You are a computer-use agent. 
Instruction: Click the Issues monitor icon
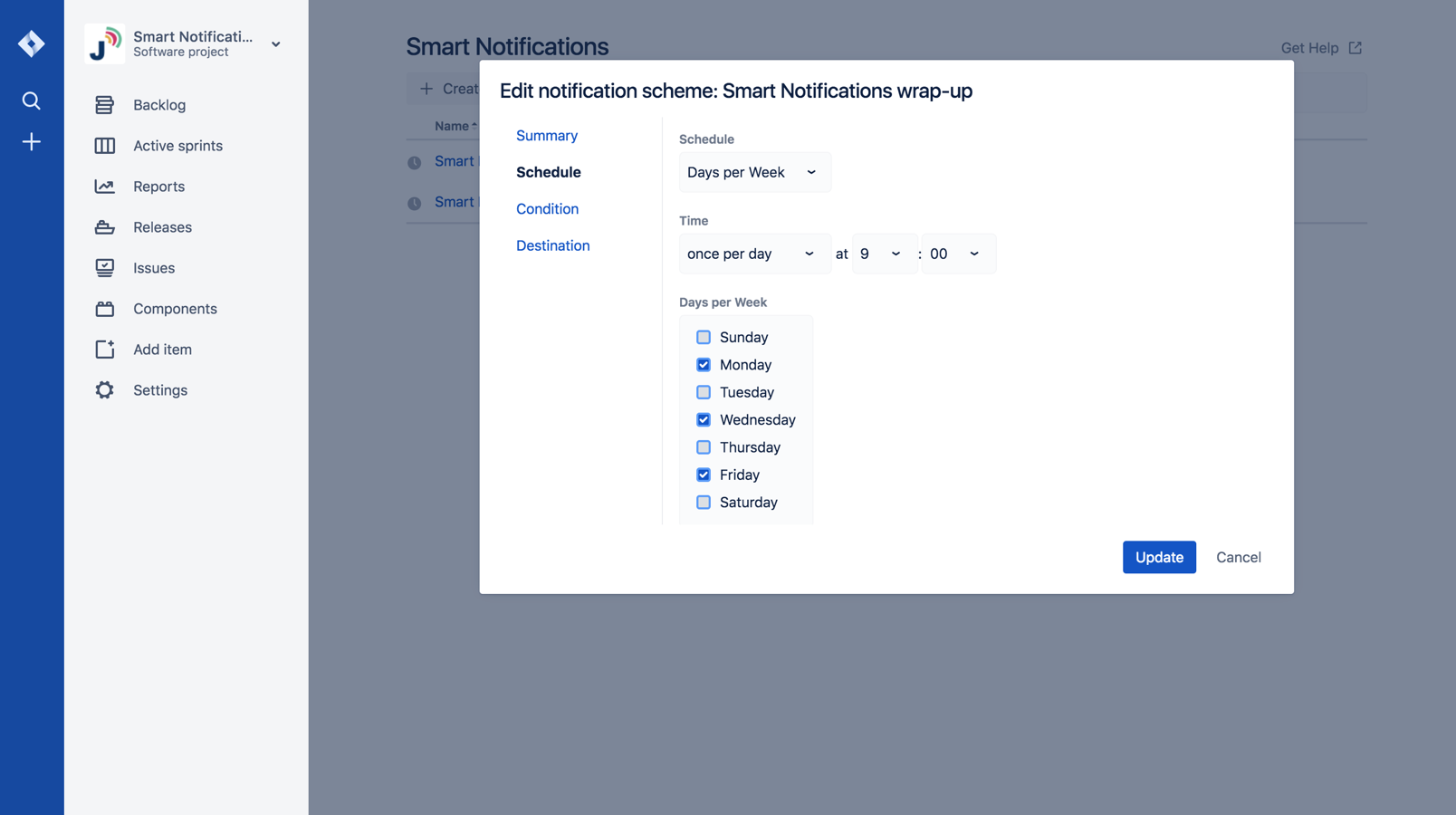tap(104, 268)
